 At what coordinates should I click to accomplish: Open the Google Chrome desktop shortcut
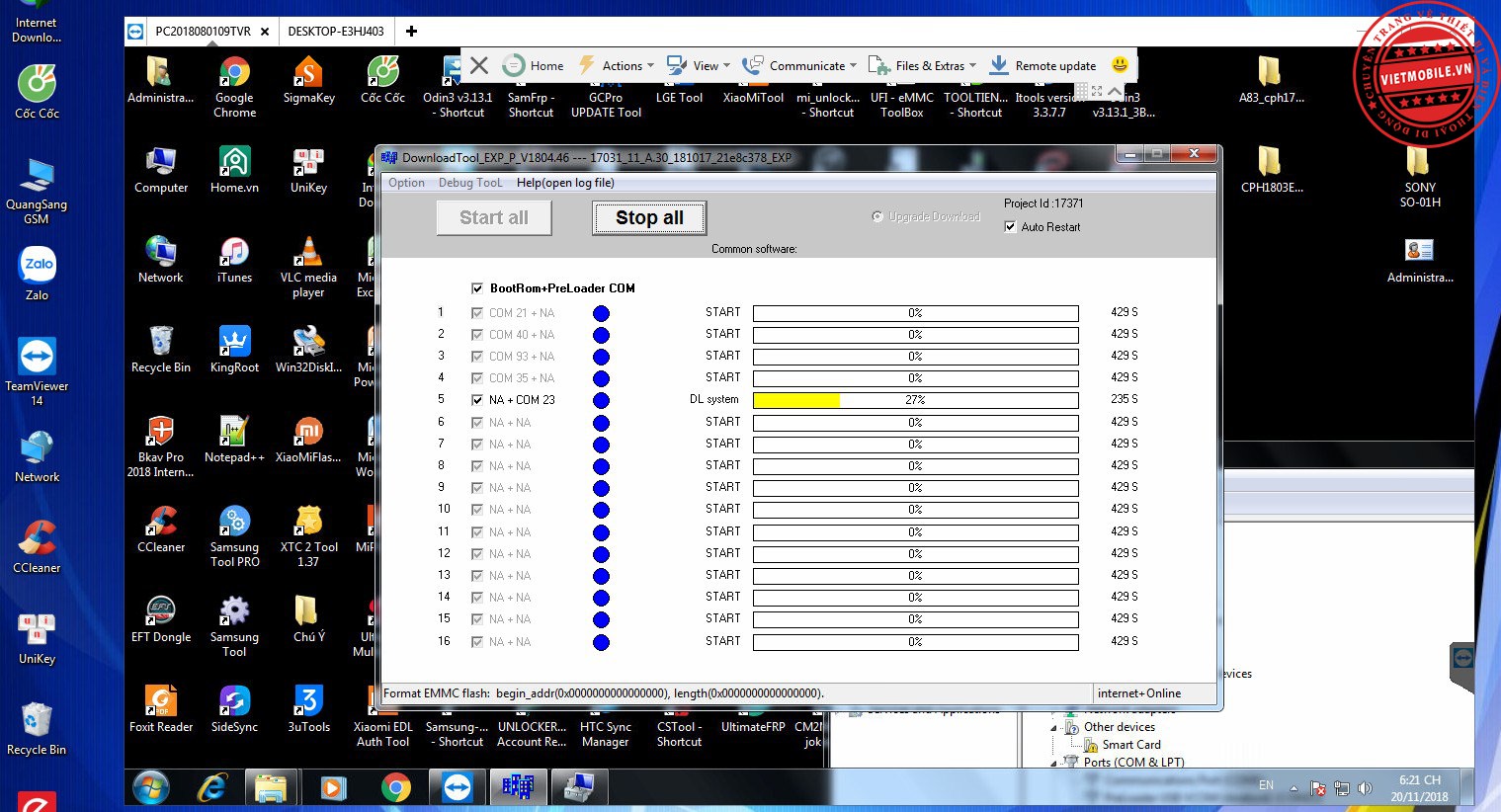coord(234,87)
